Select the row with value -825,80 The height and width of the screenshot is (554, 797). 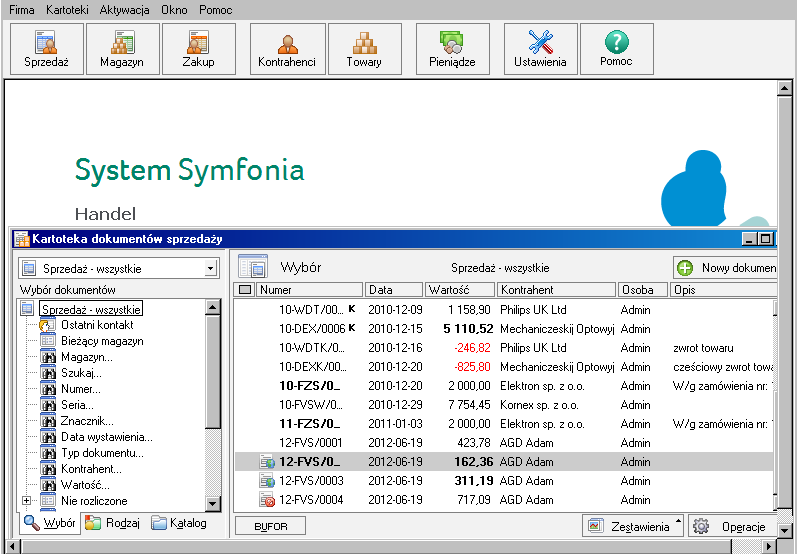tap(503, 367)
